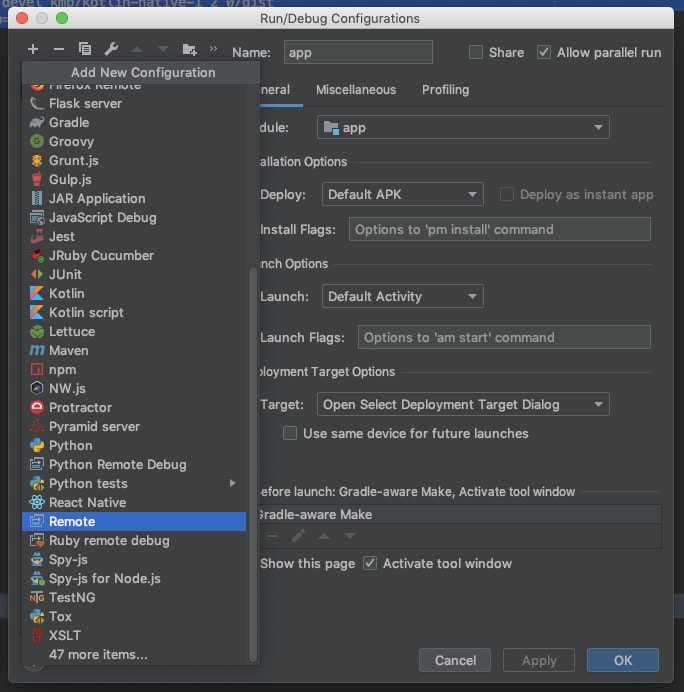The image size is (684, 692).
Task: Click the Gradle elephant icon
Action: pyautogui.click(x=37, y=123)
